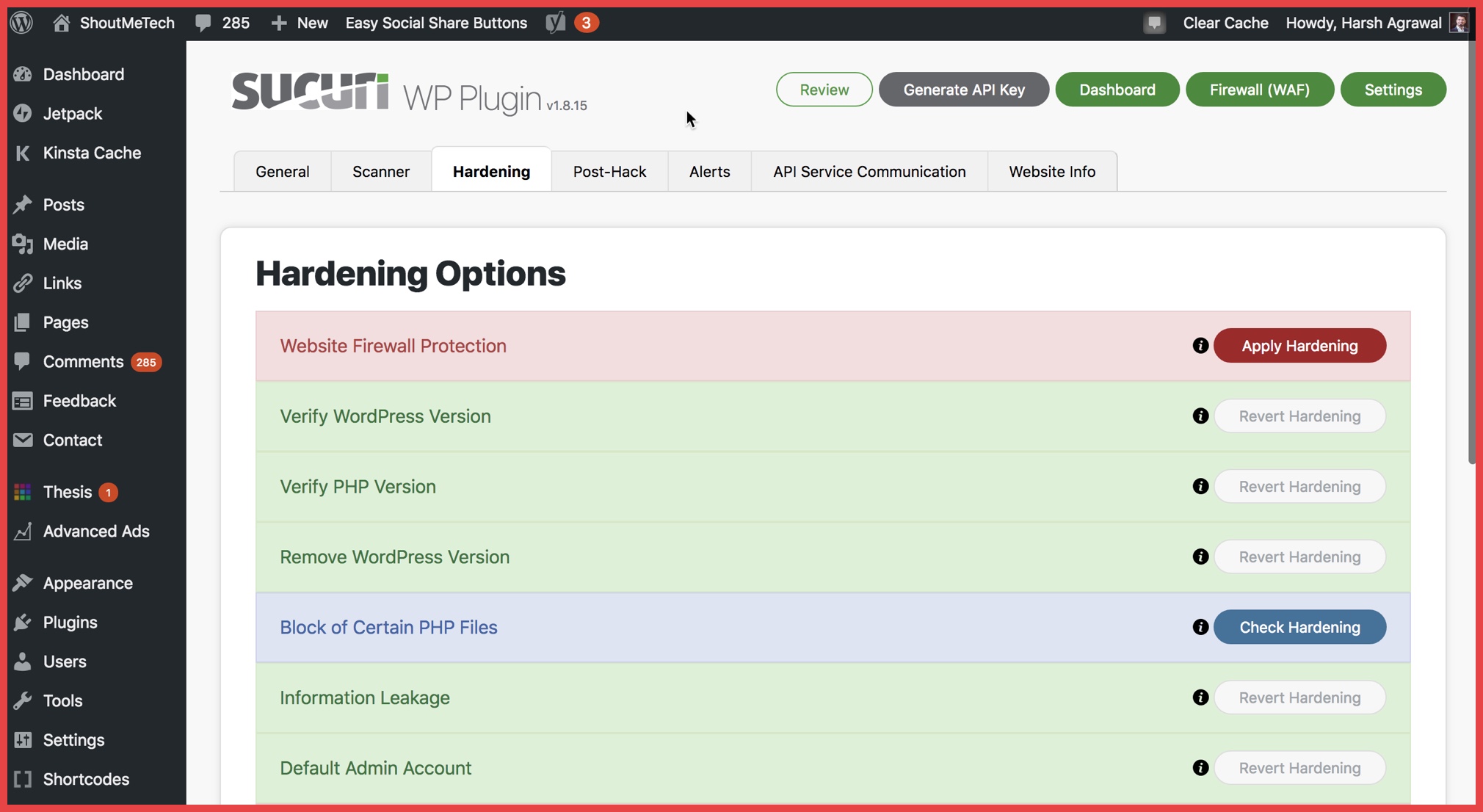Apply Hardening for Website Firewall Protection
This screenshot has width=1483, height=812.
[x=1299, y=345]
